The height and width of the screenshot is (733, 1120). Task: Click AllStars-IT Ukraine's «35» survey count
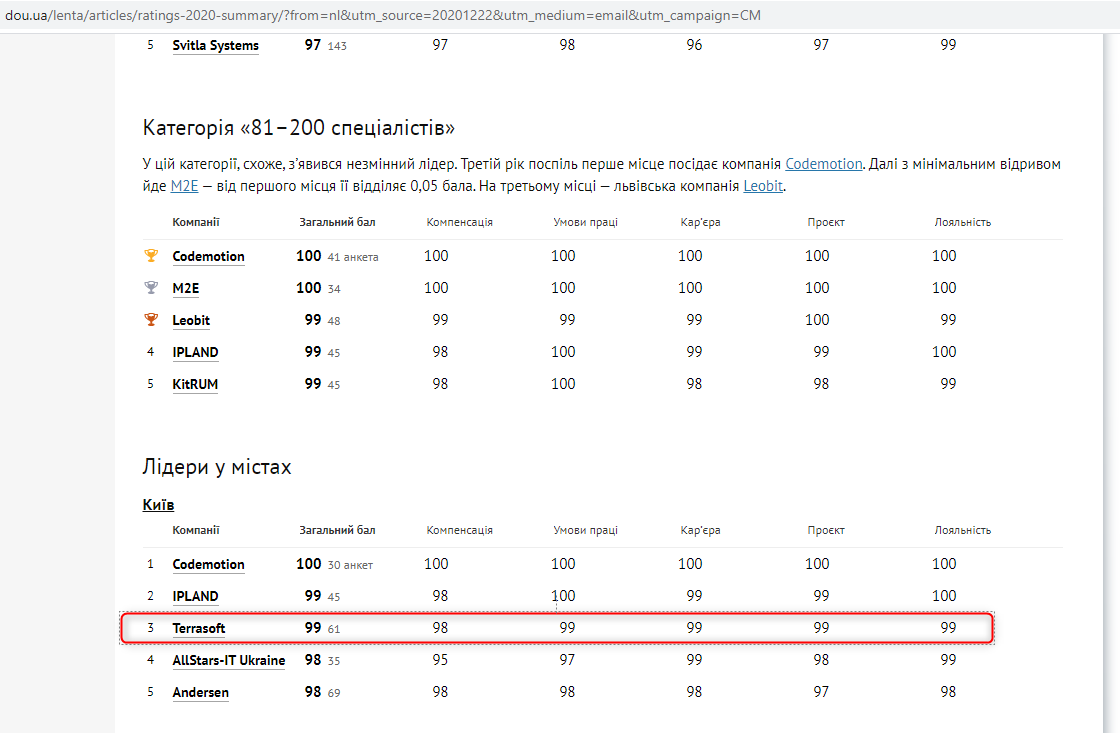pos(334,662)
